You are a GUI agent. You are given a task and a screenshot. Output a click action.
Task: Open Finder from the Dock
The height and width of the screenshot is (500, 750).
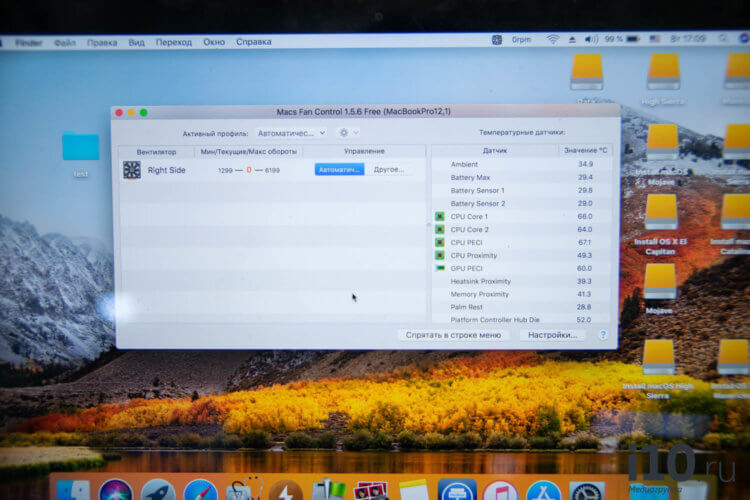pyautogui.click(x=73, y=490)
